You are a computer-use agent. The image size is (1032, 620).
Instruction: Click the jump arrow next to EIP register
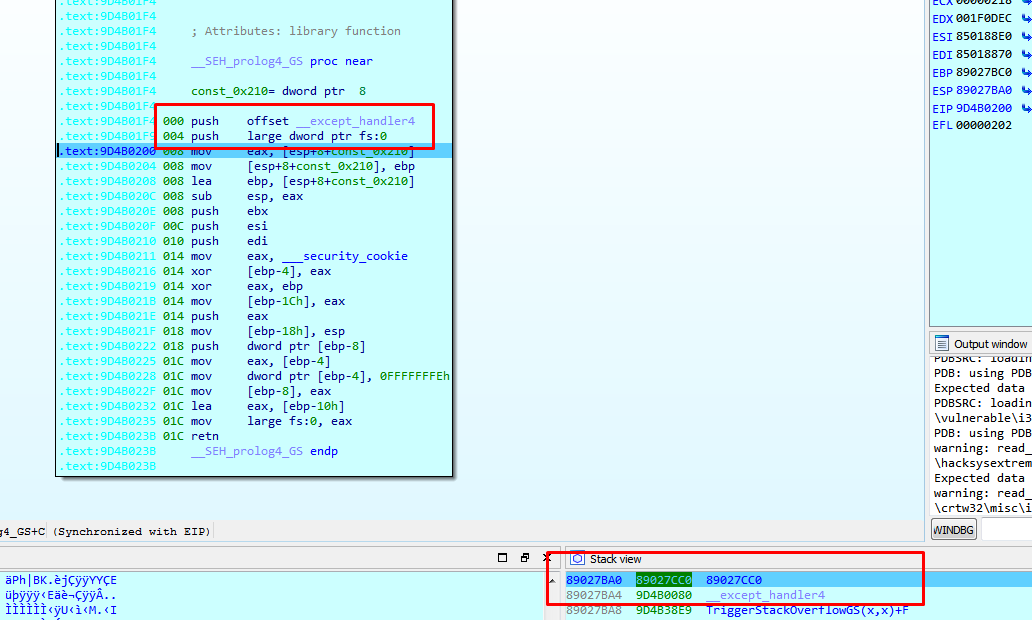pos(1025,108)
